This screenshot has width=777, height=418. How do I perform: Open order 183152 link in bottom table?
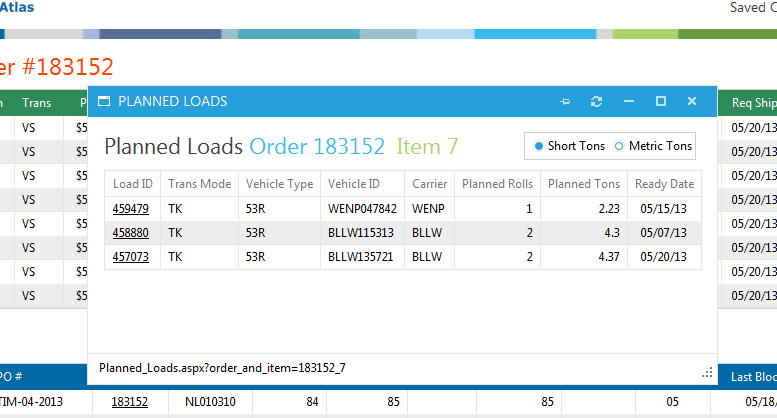(129, 402)
